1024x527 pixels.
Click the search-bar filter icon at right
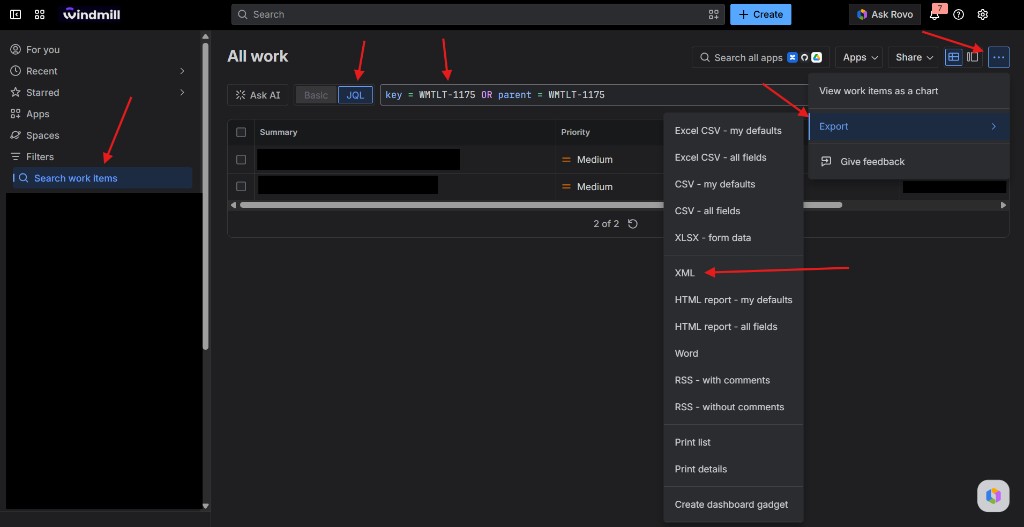pyautogui.click(x=713, y=14)
